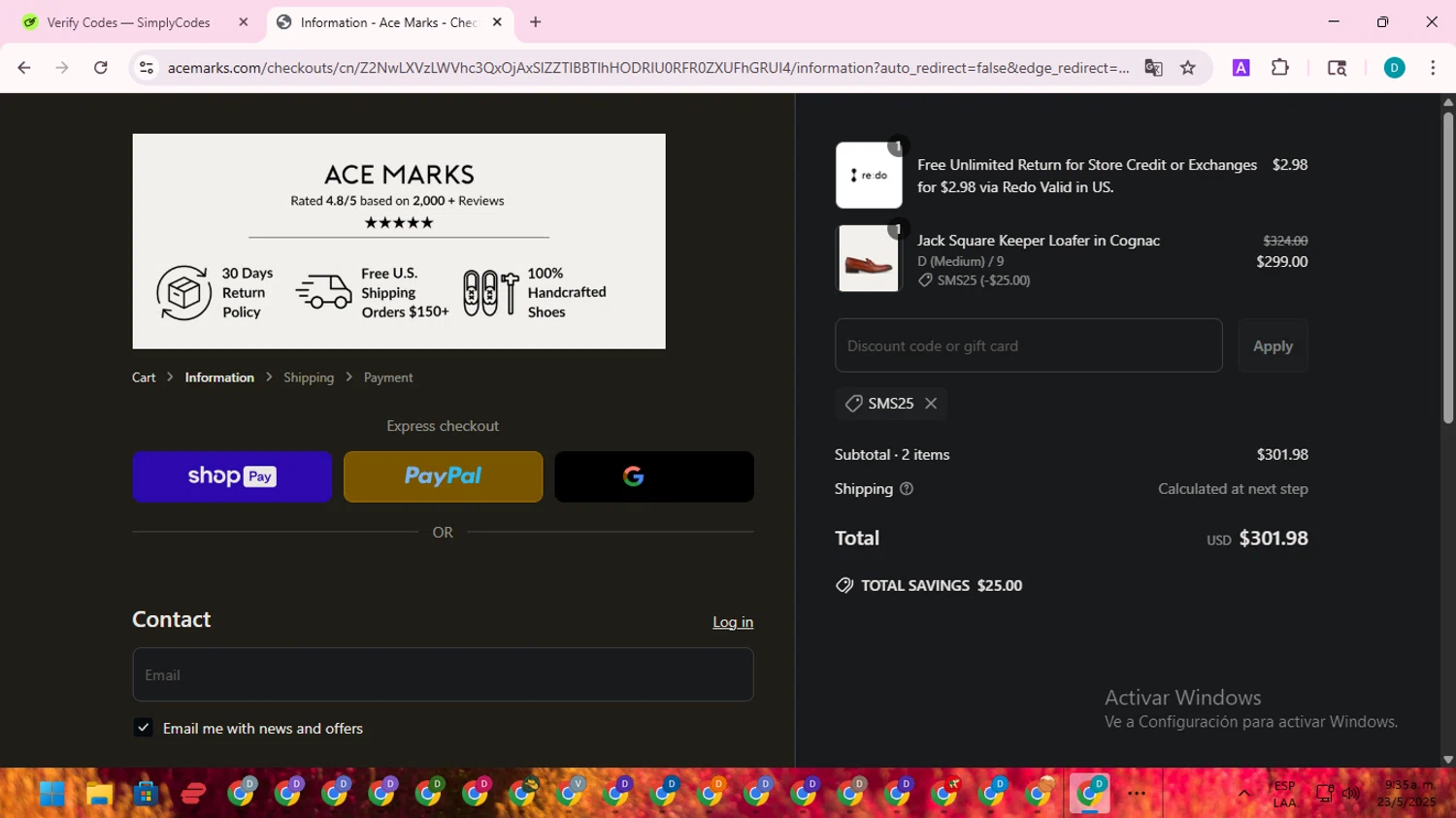Open a new browser tab

[535, 22]
